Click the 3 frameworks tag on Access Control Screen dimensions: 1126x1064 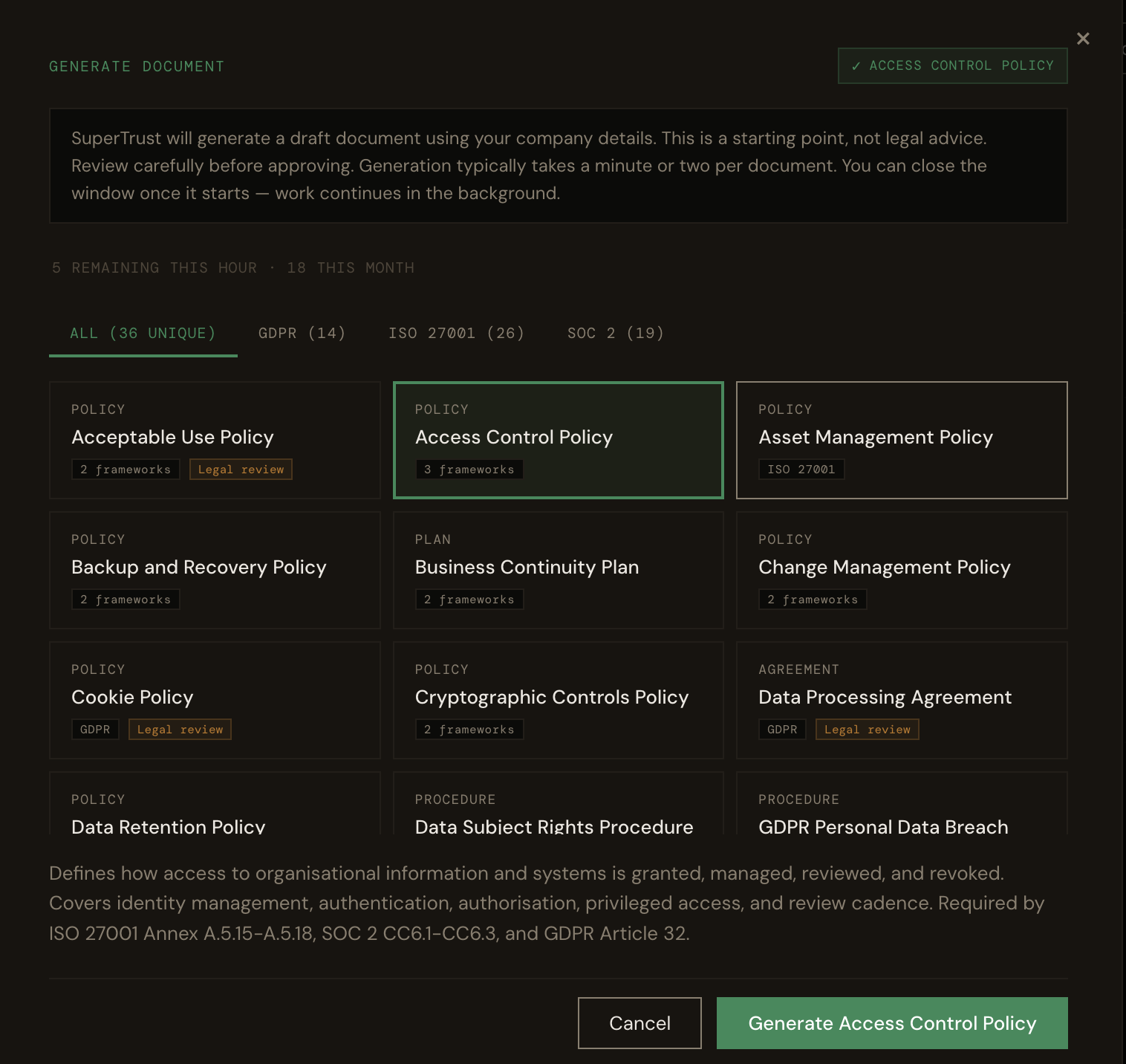pyautogui.click(x=469, y=470)
